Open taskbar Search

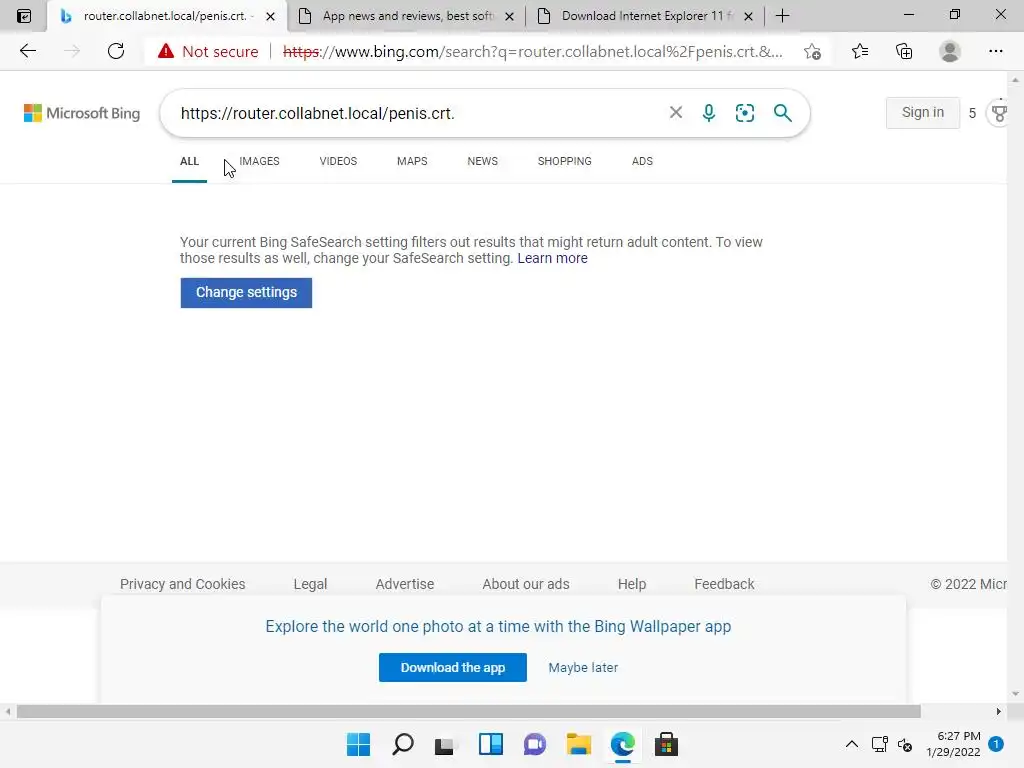(402, 744)
